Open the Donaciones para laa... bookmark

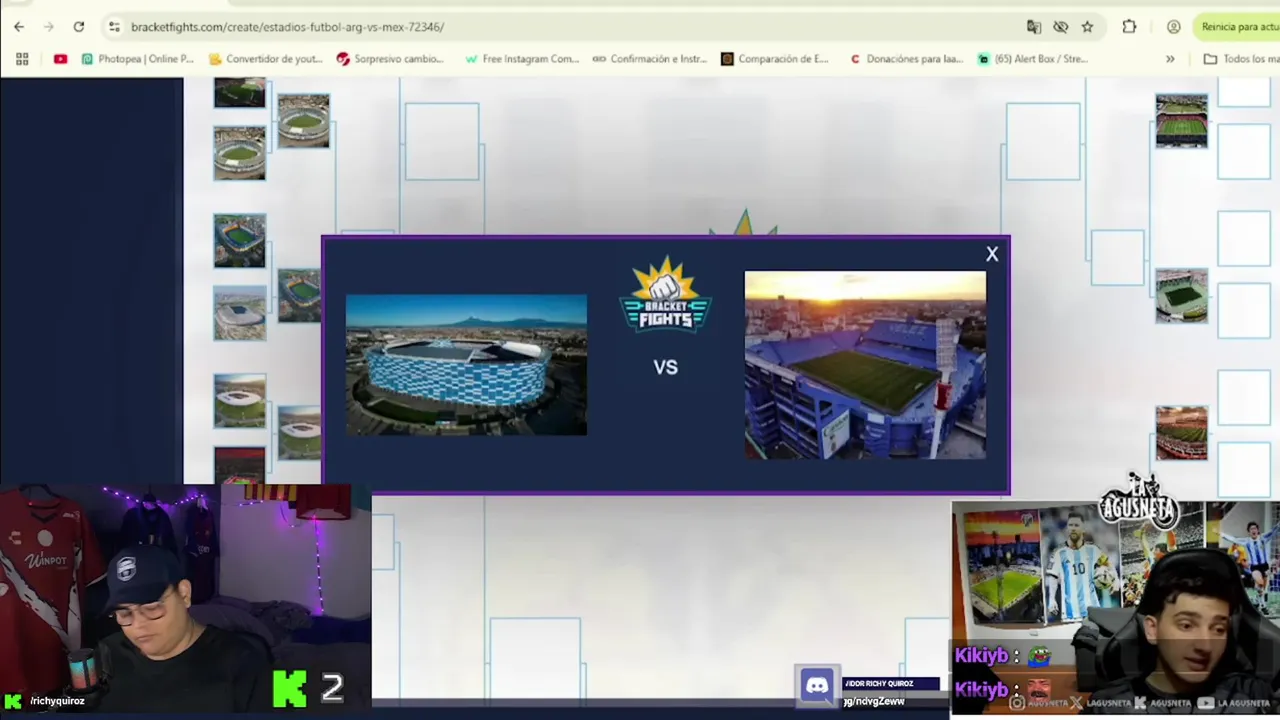tap(905, 59)
